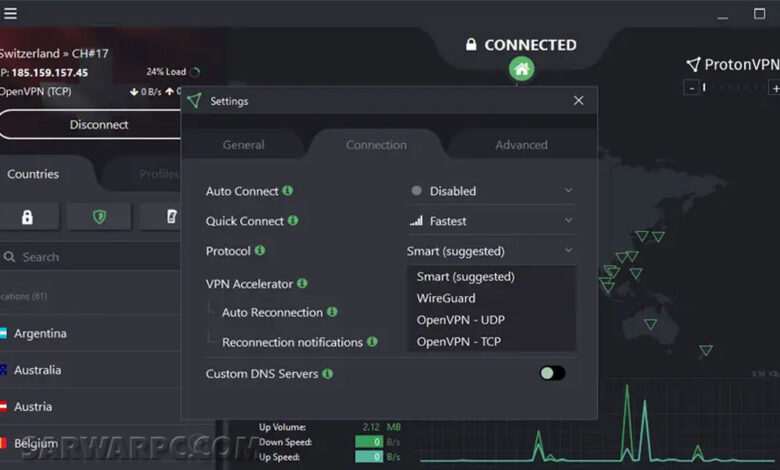Click the Disconnect button
Viewport: 780px width, 470px height.
(x=98, y=124)
